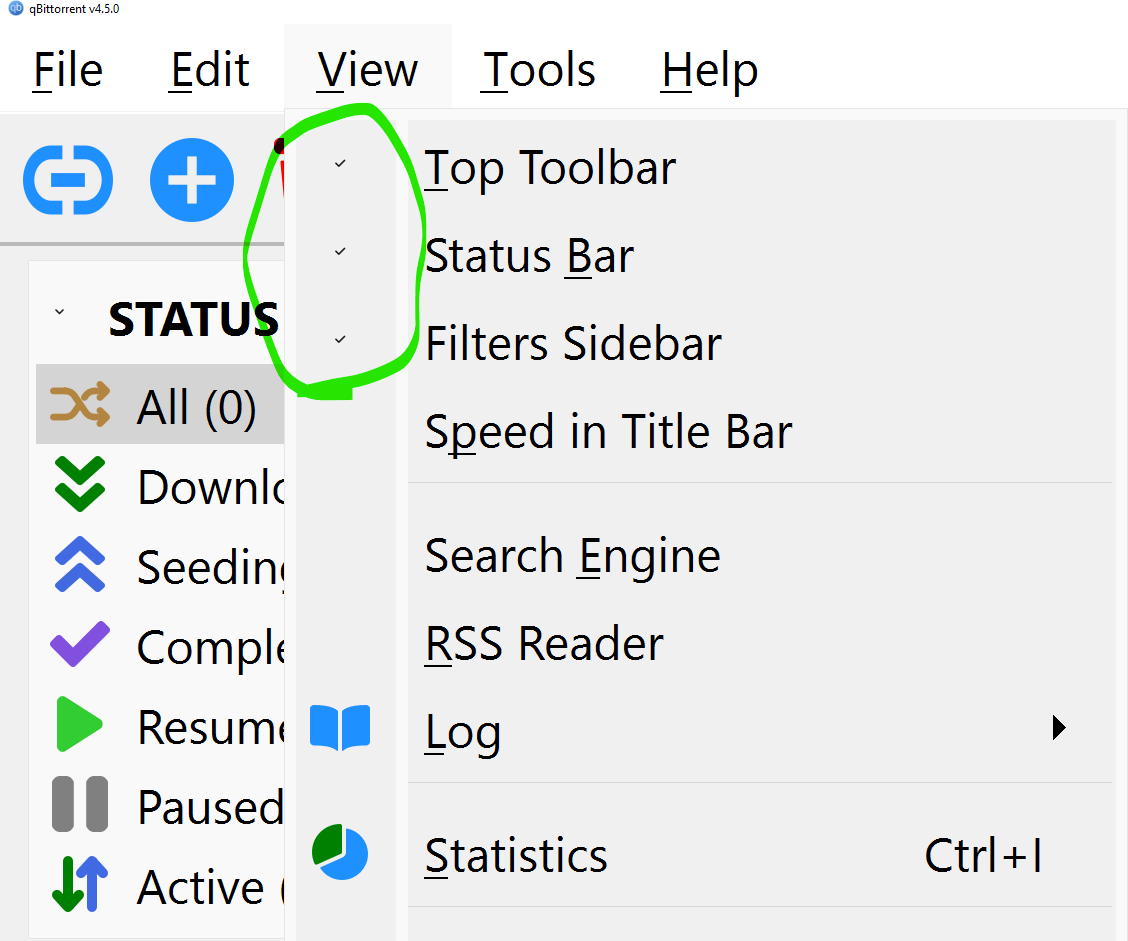Open the Help menu
This screenshot has width=1128, height=941.
click(709, 69)
